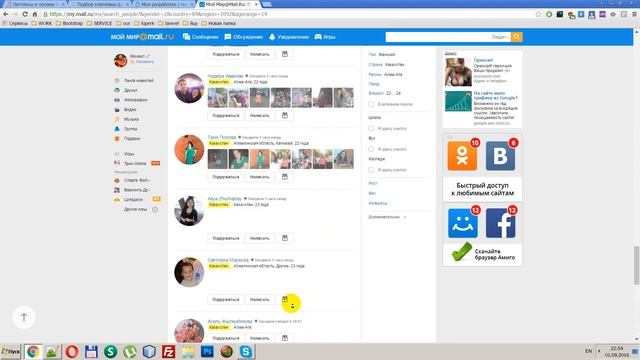Open Фотографии in the left sidebar
Viewport: 640px width, 360px height.
131,100
